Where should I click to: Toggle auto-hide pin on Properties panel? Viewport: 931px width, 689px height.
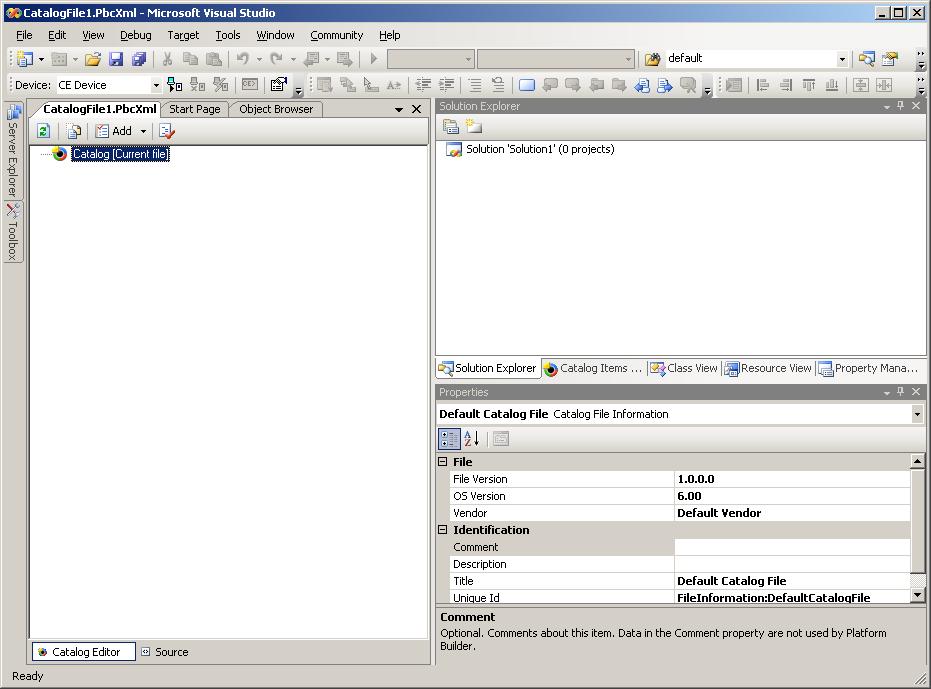[x=901, y=391]
